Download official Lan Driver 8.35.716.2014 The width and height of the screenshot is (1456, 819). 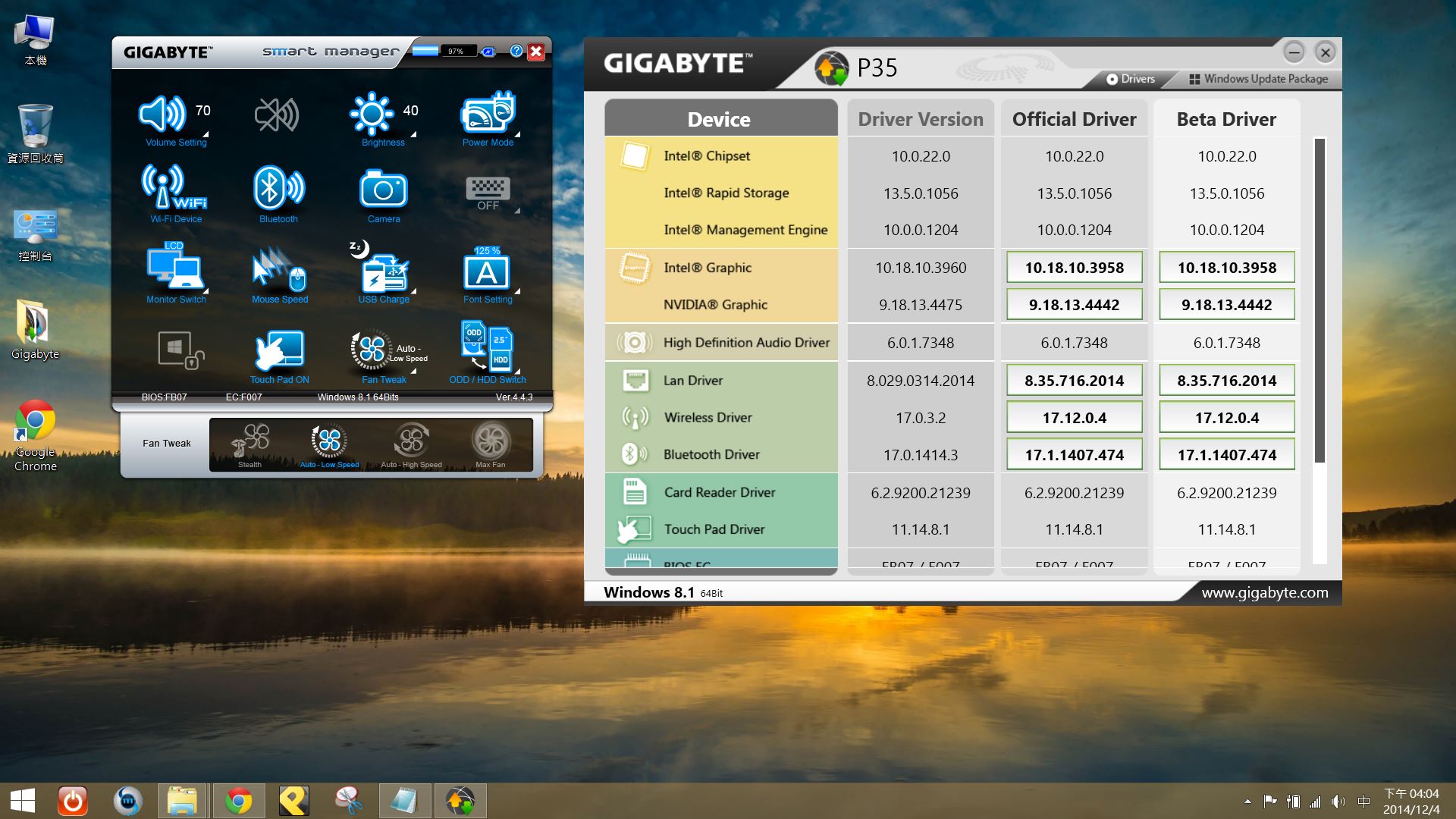point(1075,380)
